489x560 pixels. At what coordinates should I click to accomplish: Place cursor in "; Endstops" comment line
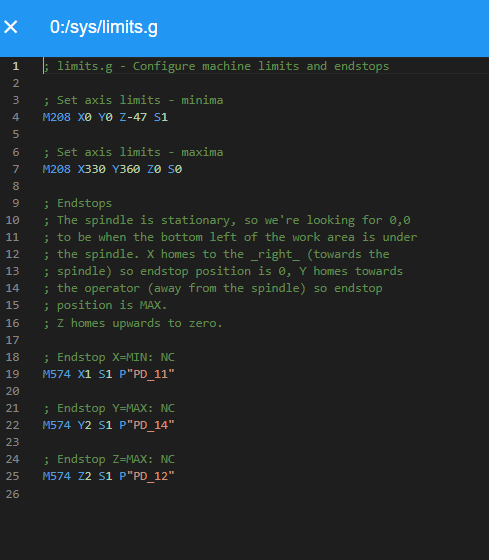78,203
